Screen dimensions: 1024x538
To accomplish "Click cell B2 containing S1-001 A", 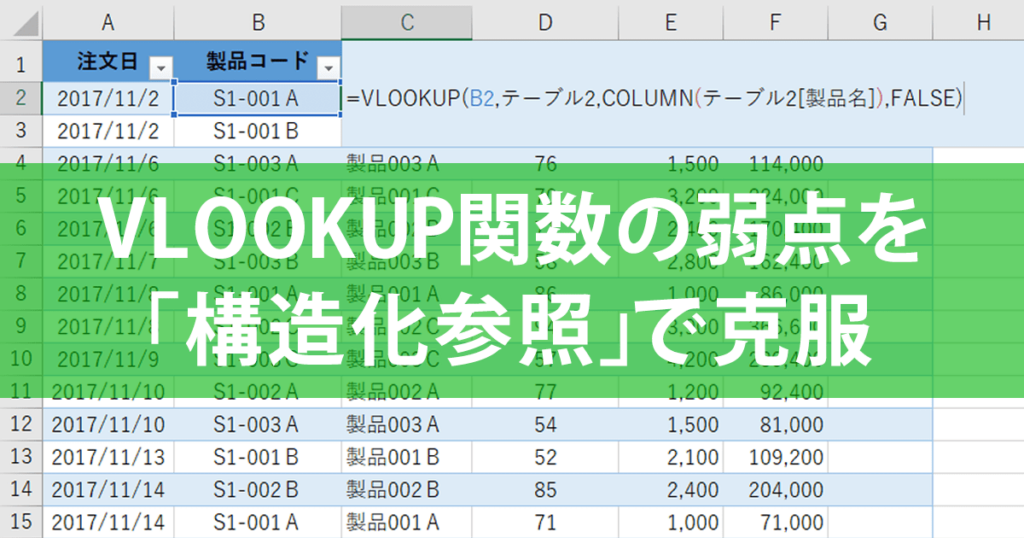I will click(257, 99).
